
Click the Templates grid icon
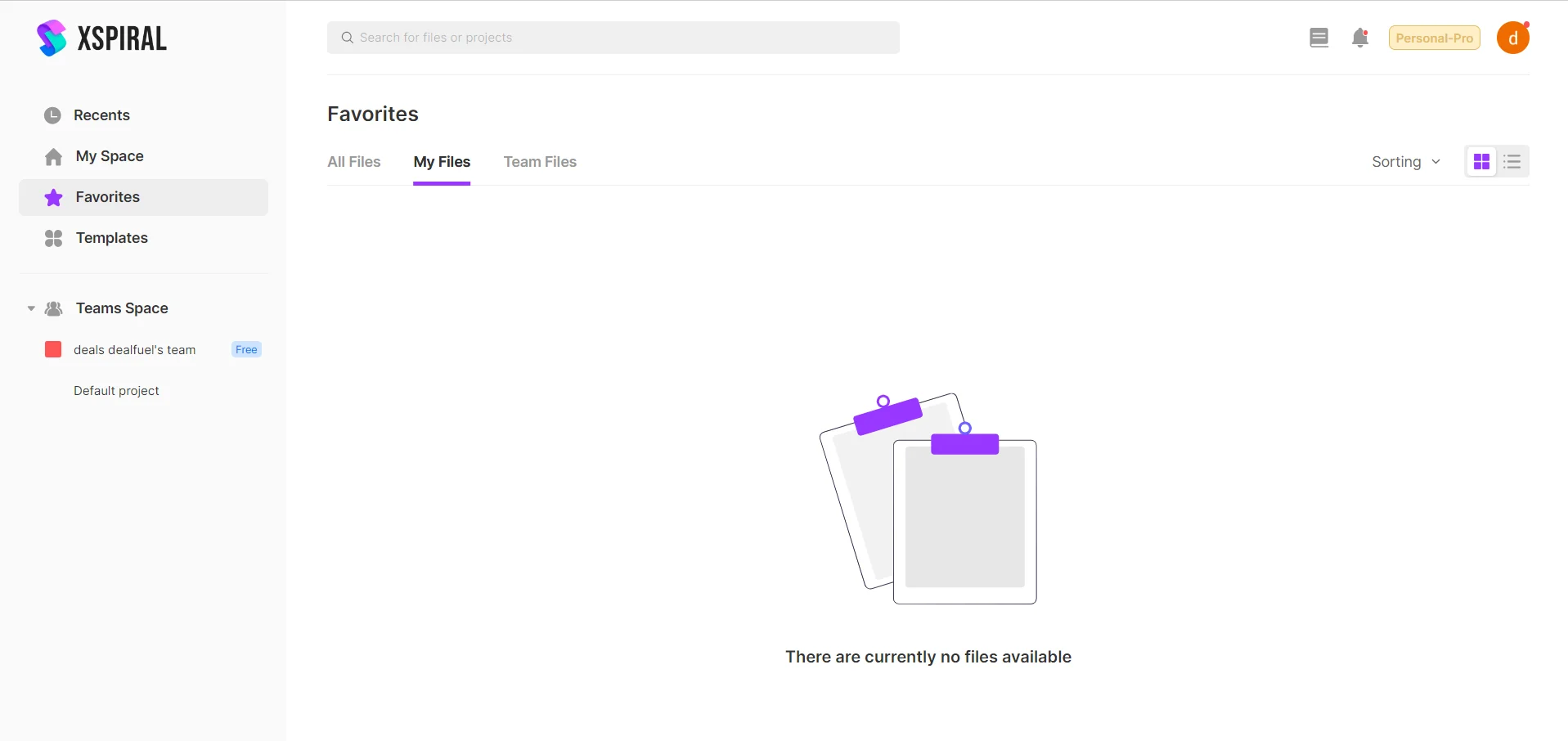pos(53,238)
